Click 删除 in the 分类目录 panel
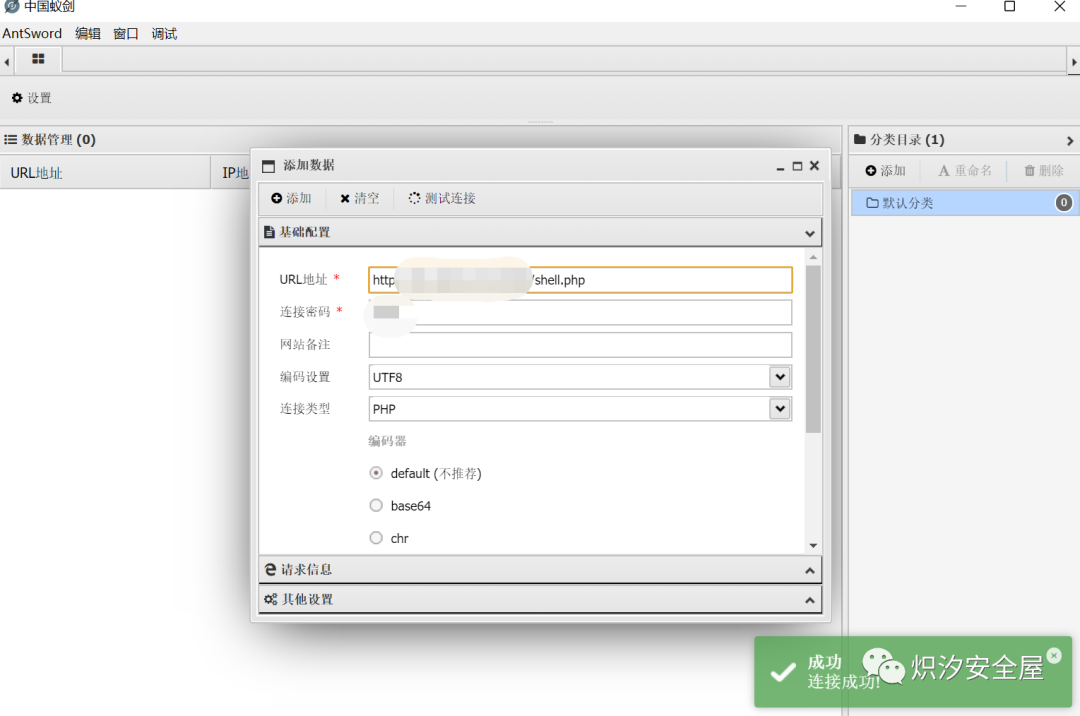The image size is (1080, 716). click(1043, 171)
